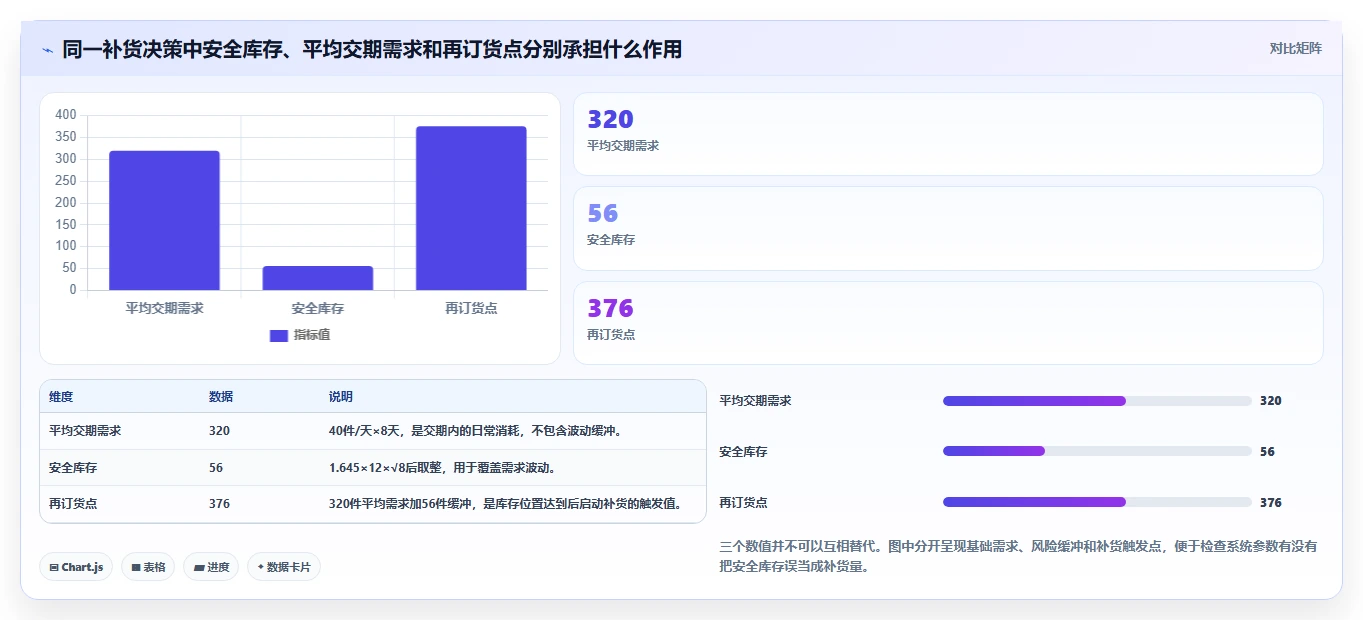This screenshot has height=620, width=1363.
Task: Click the 安全库存 x-axis label
Action: tap(318, 308)
